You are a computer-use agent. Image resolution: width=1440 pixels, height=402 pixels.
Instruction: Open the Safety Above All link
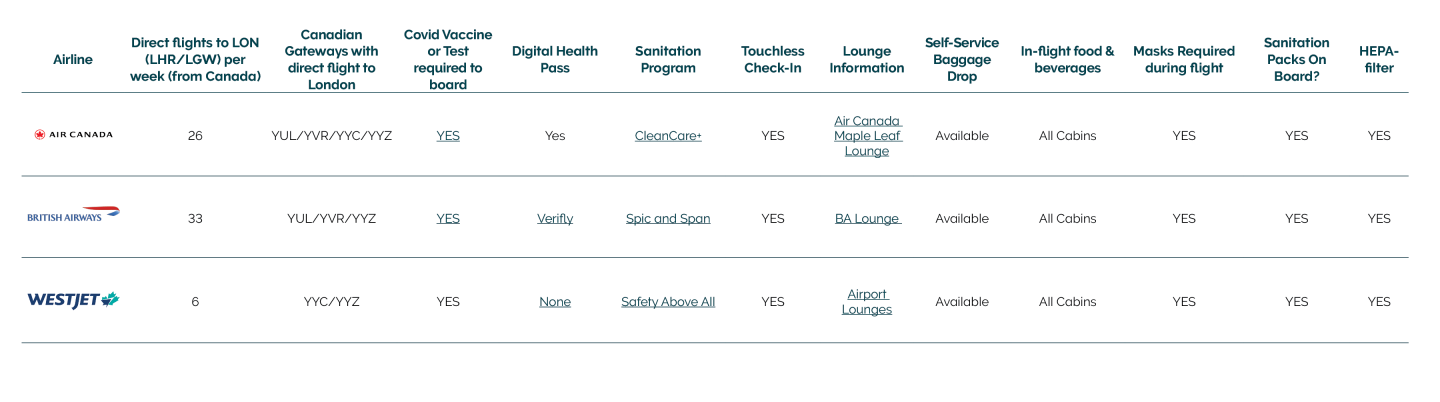click(668, 302)
